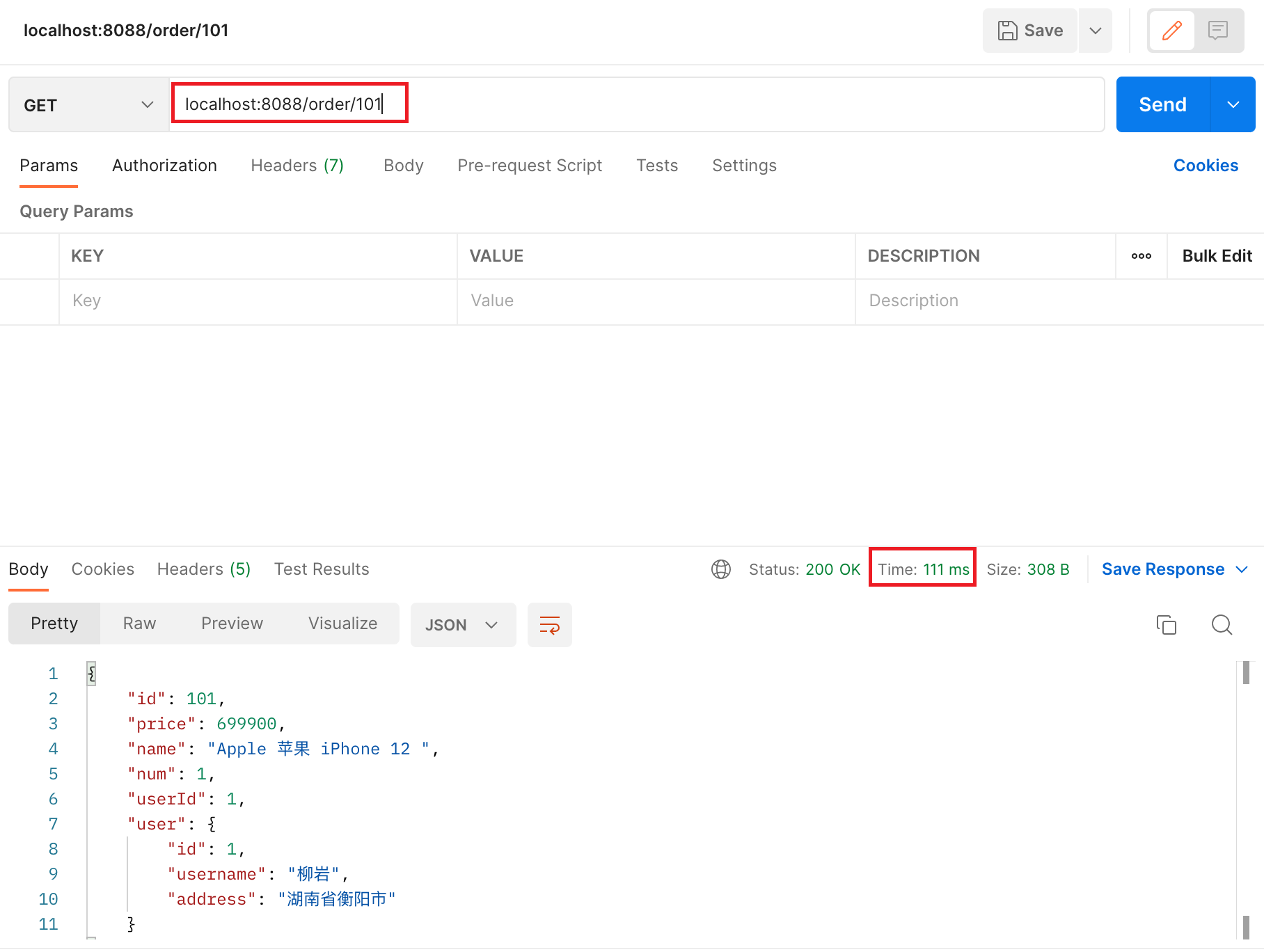Screen dimensions: 1264x952
Task: Click the network globe icon
Action: (721, 569)
